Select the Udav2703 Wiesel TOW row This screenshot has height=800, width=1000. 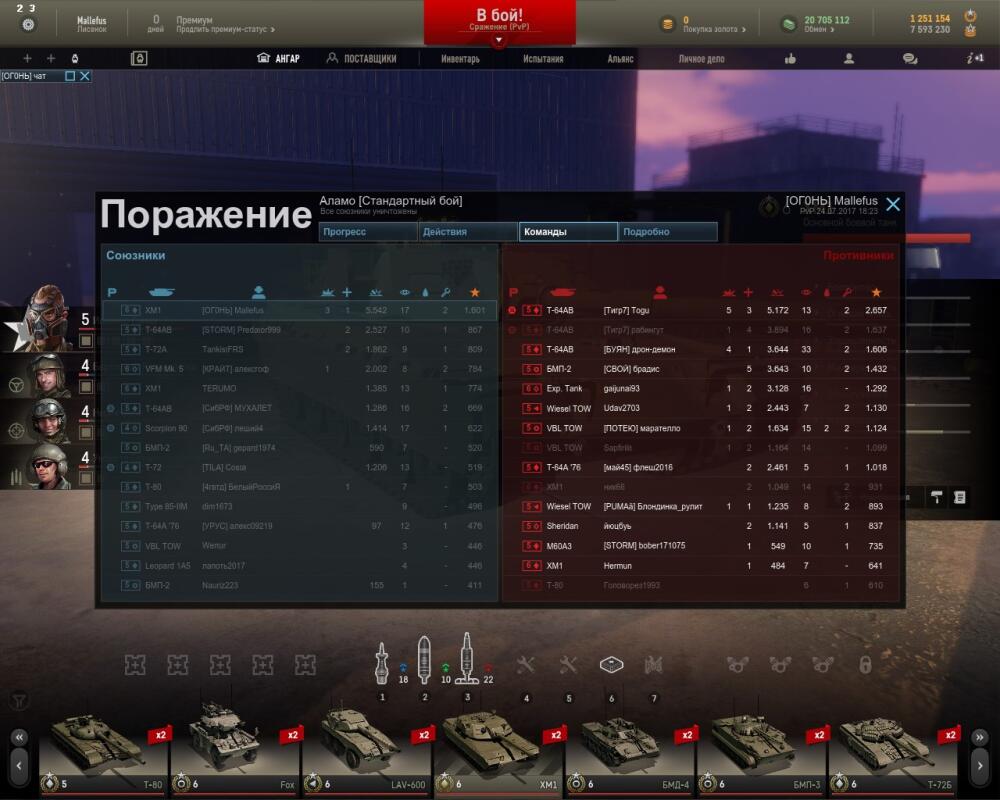[x=702, y=408]
